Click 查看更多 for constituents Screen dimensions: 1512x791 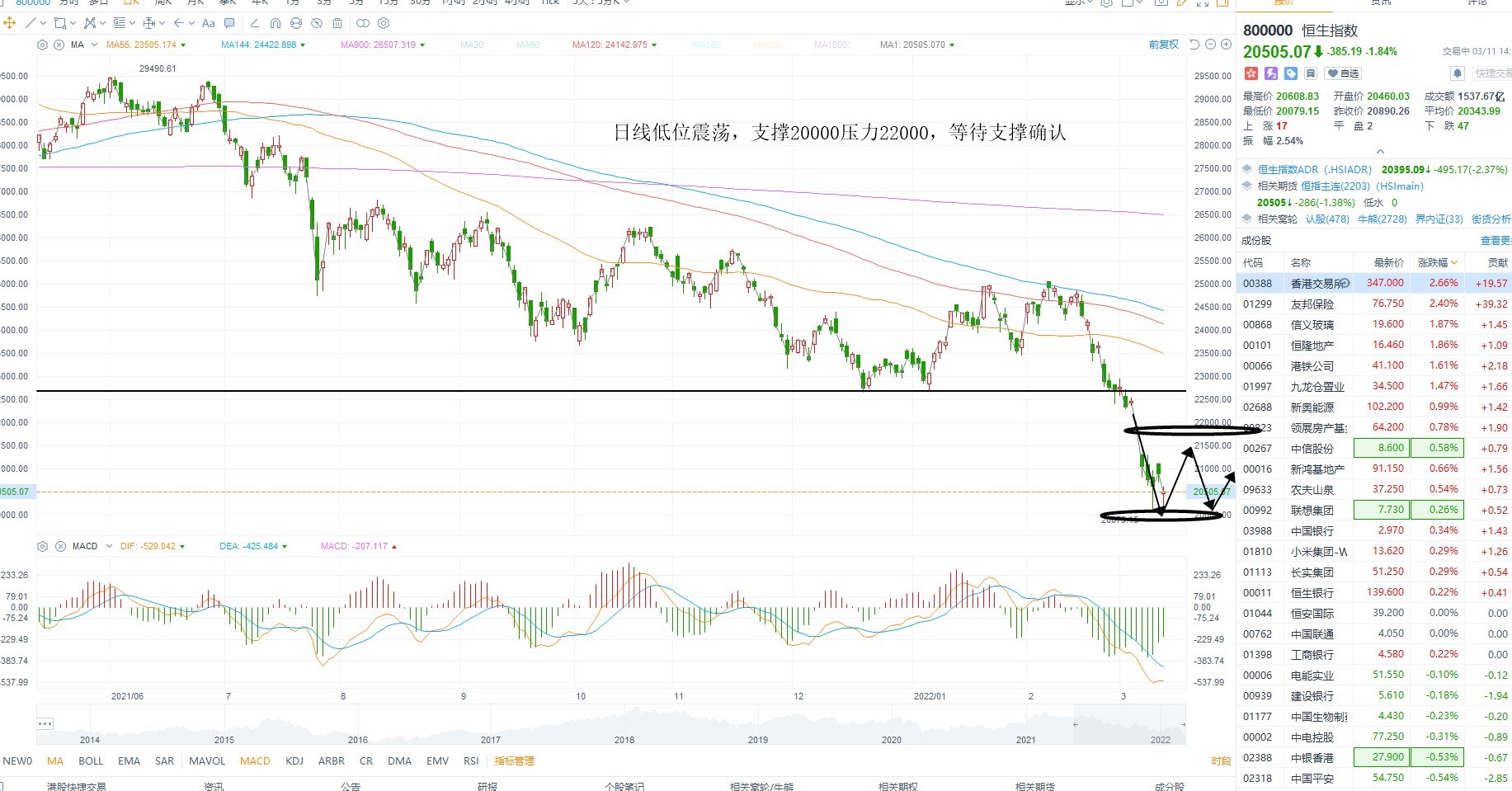tap(1496, 241)
